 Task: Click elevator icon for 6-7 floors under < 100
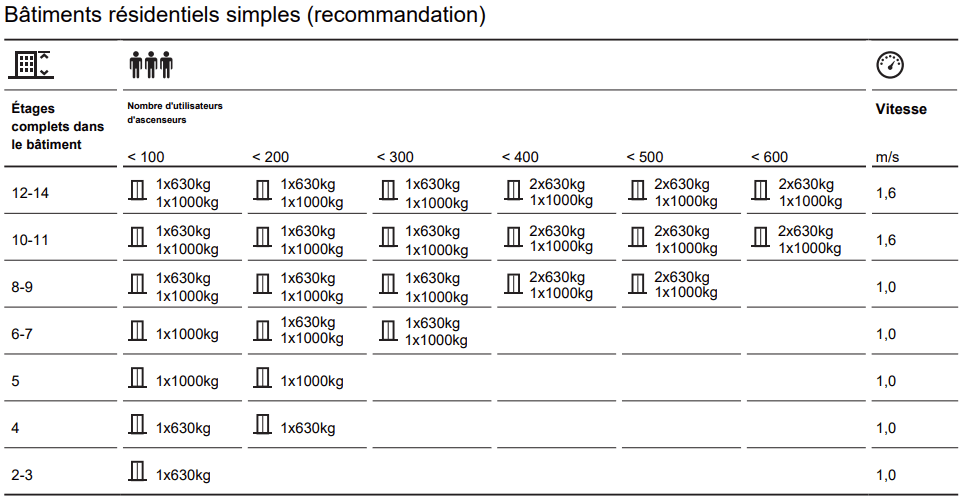point(138,331)
